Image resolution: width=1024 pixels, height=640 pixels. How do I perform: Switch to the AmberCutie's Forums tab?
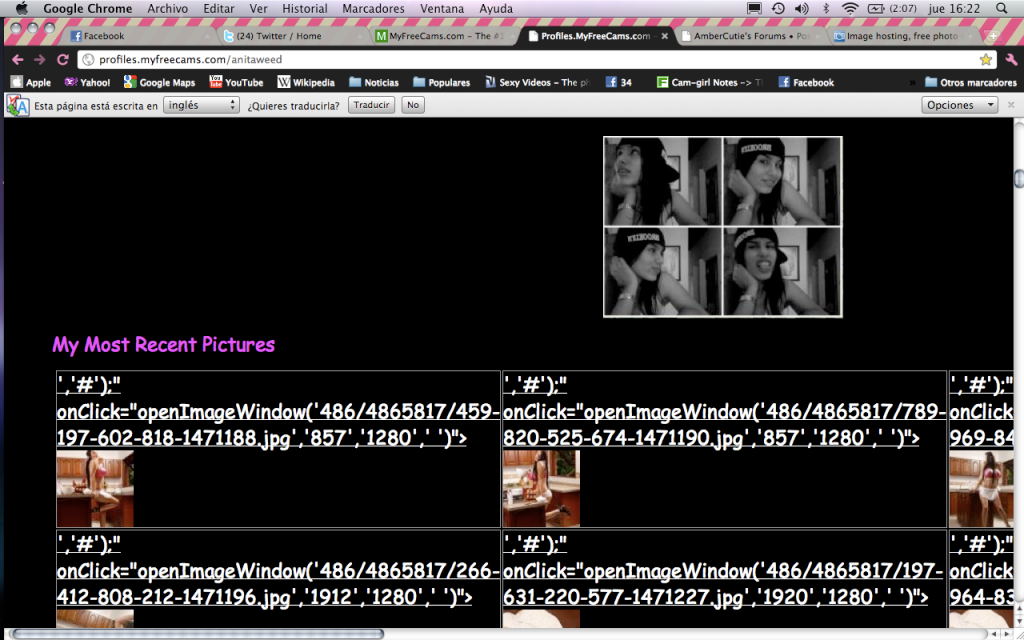pos(748,36)
